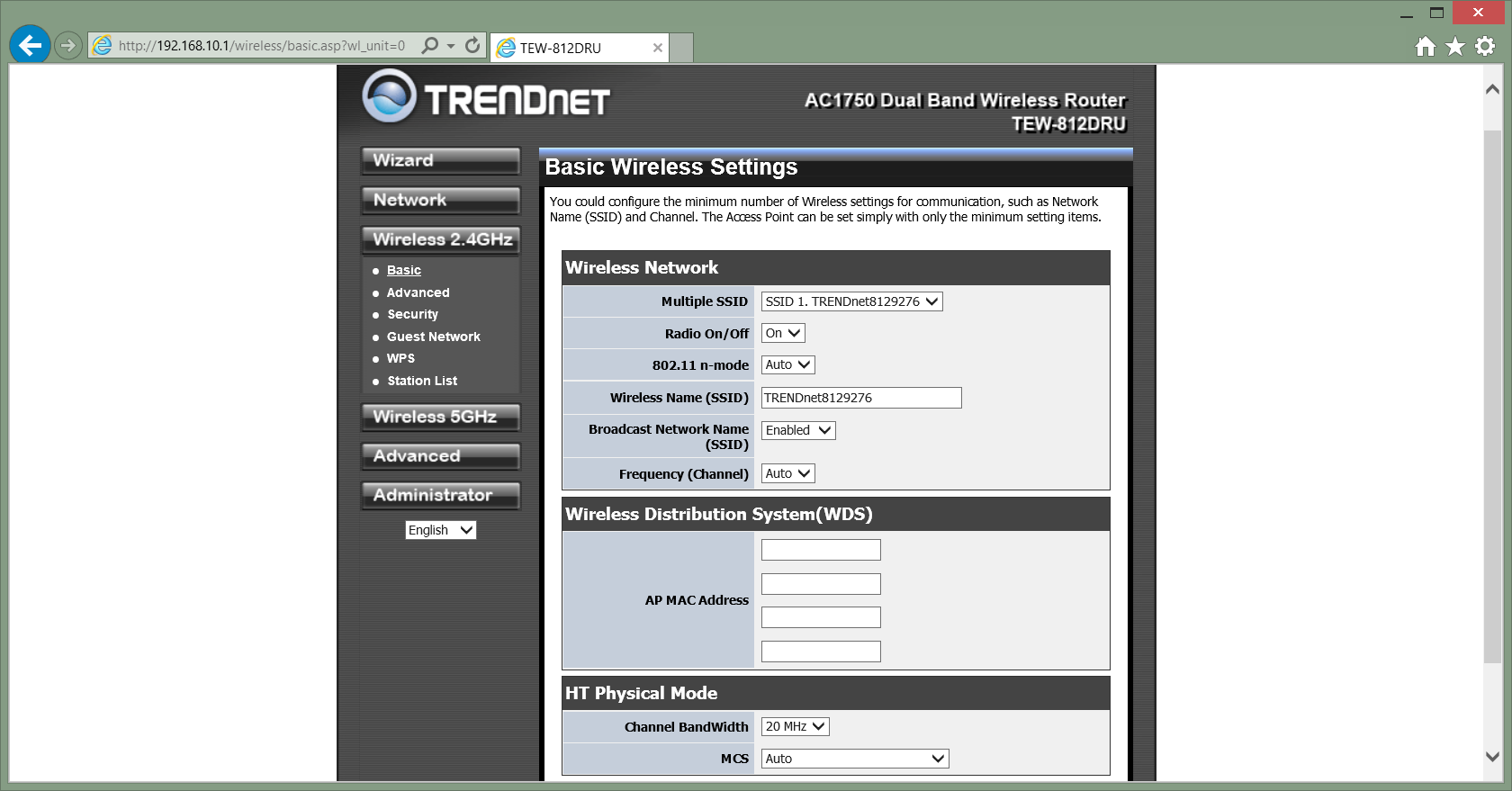Click the Wireless Network section header

pos(835,268)
